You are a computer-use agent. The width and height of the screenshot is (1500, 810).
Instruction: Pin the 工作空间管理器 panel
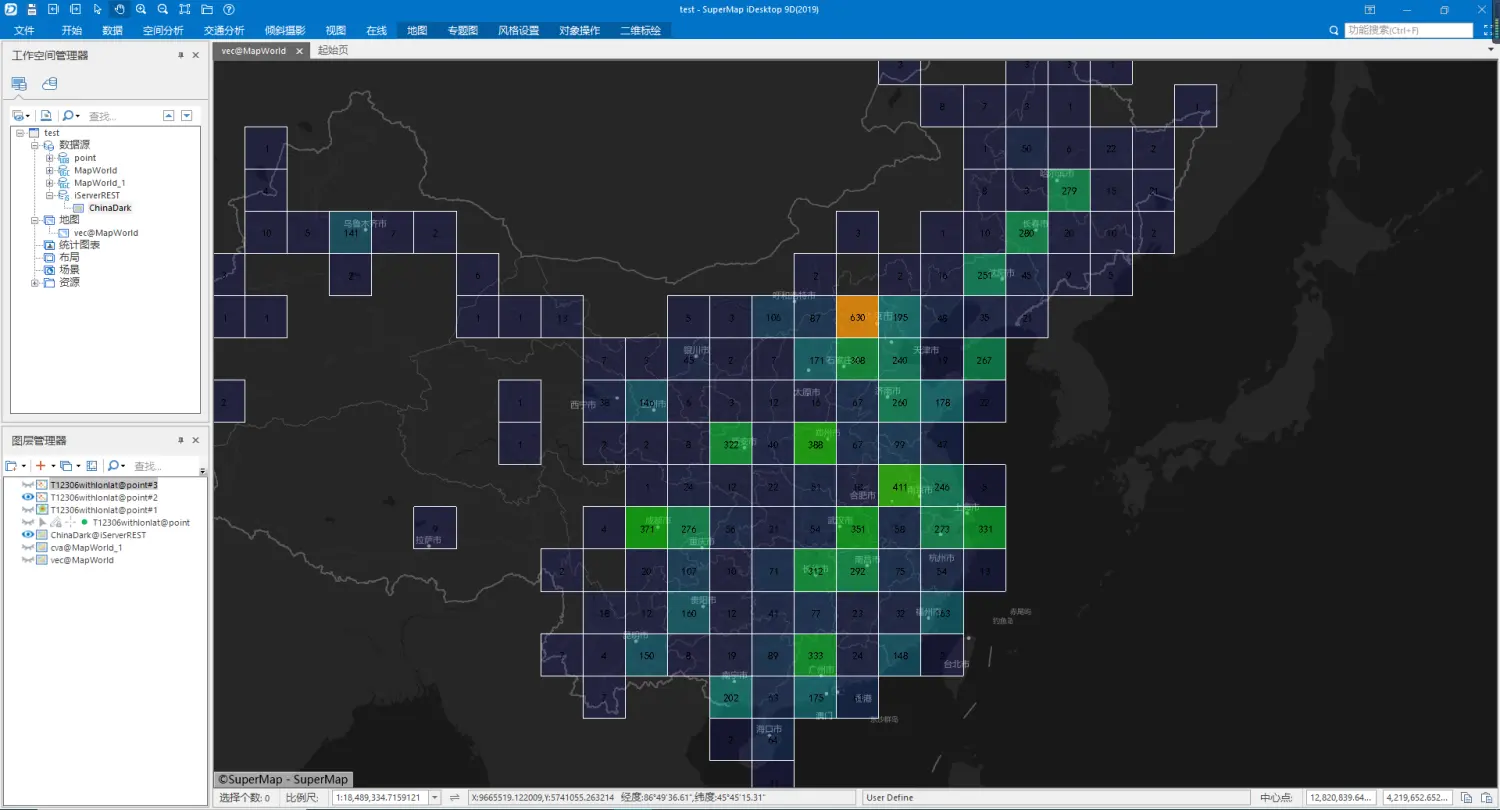[181, 55]
